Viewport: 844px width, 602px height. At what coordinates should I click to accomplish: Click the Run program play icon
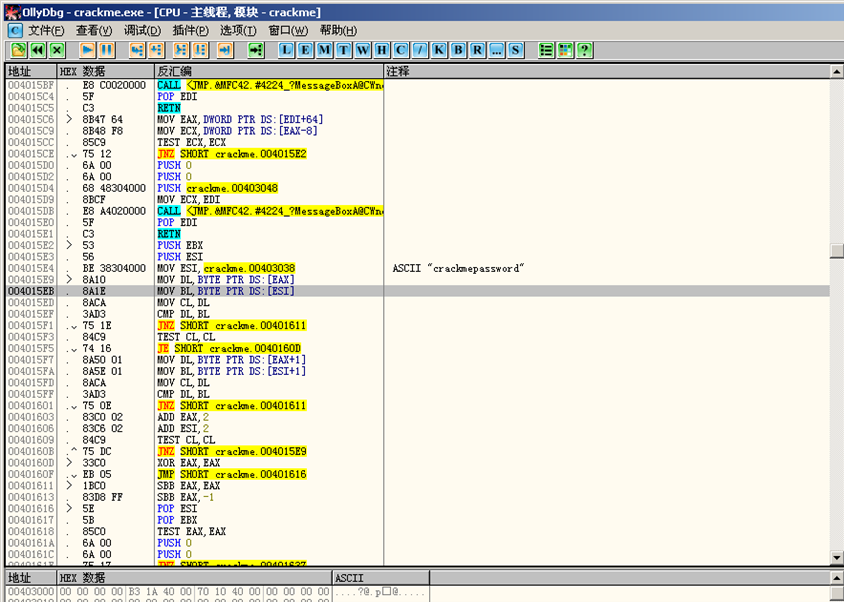87,49
